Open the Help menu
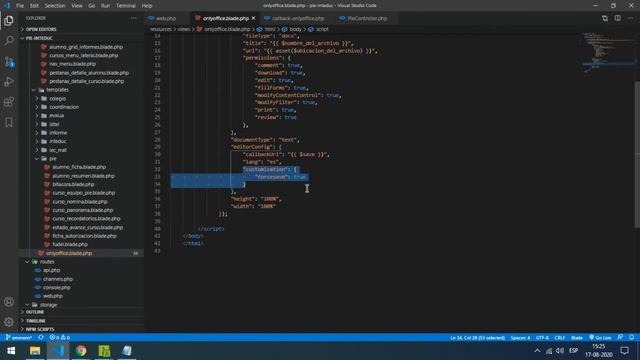The image size is (640, 360). pyautogui.click(x=147, y=6)
